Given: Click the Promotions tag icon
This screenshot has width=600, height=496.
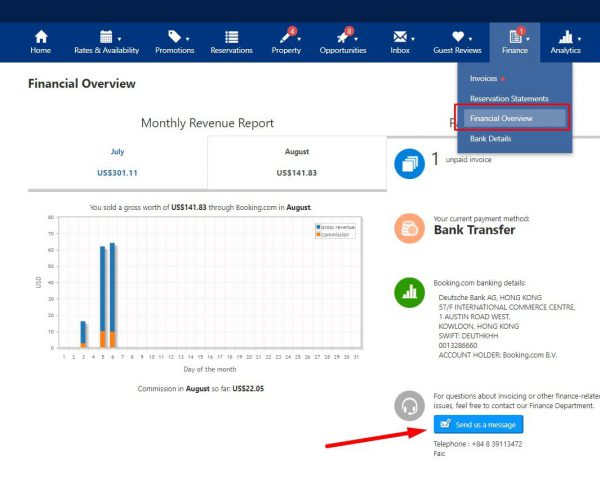Looking at the screenshot, I should [x=174, y=37].
